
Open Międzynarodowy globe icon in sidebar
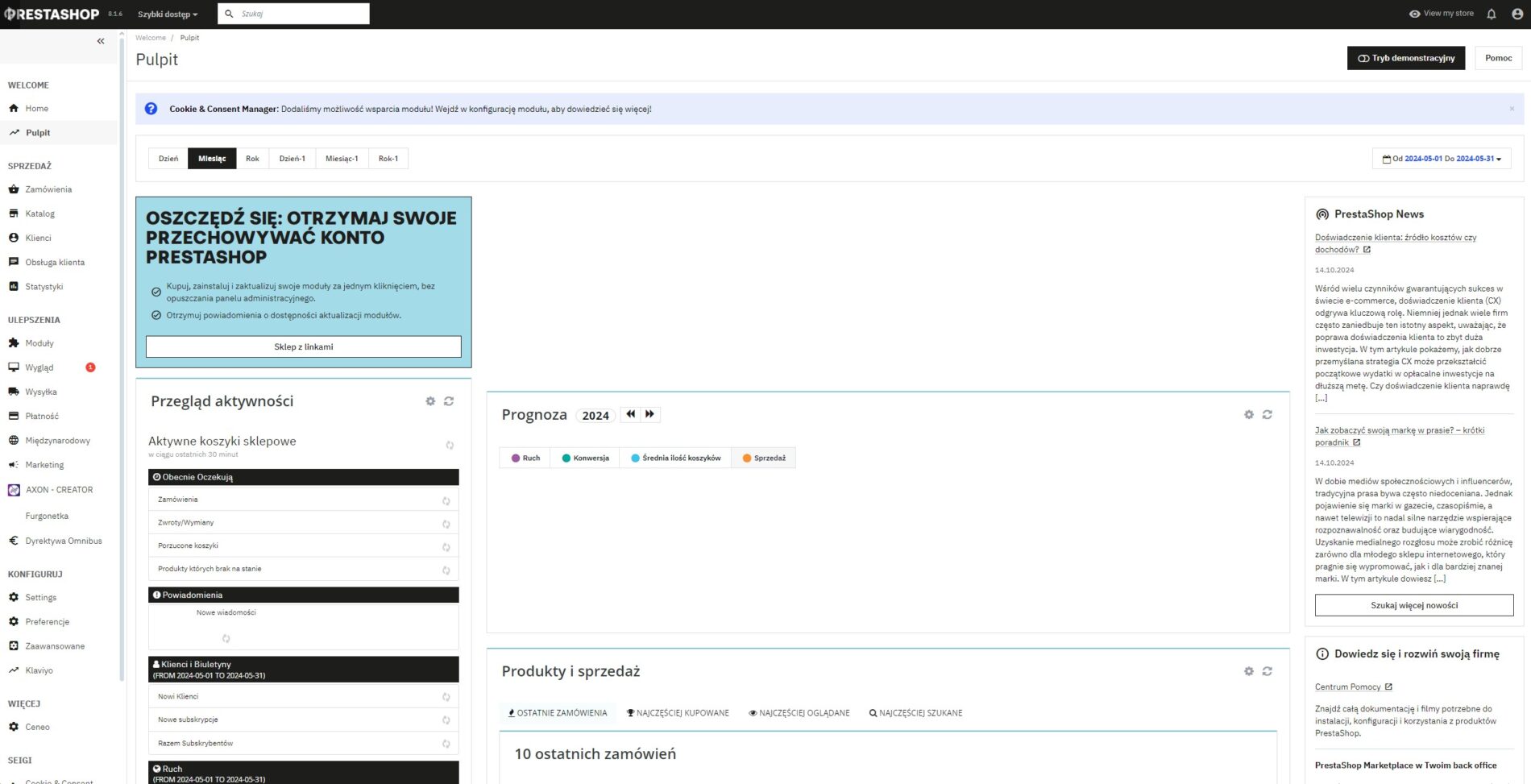14,441
